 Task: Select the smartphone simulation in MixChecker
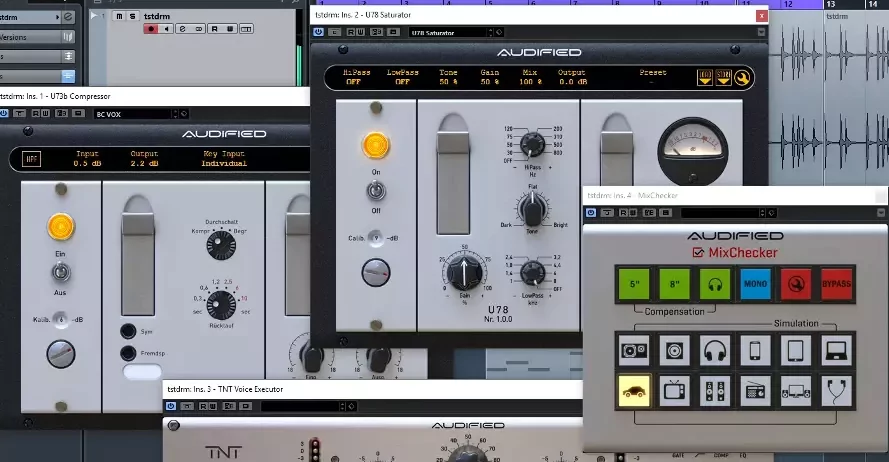click(755, 350)
